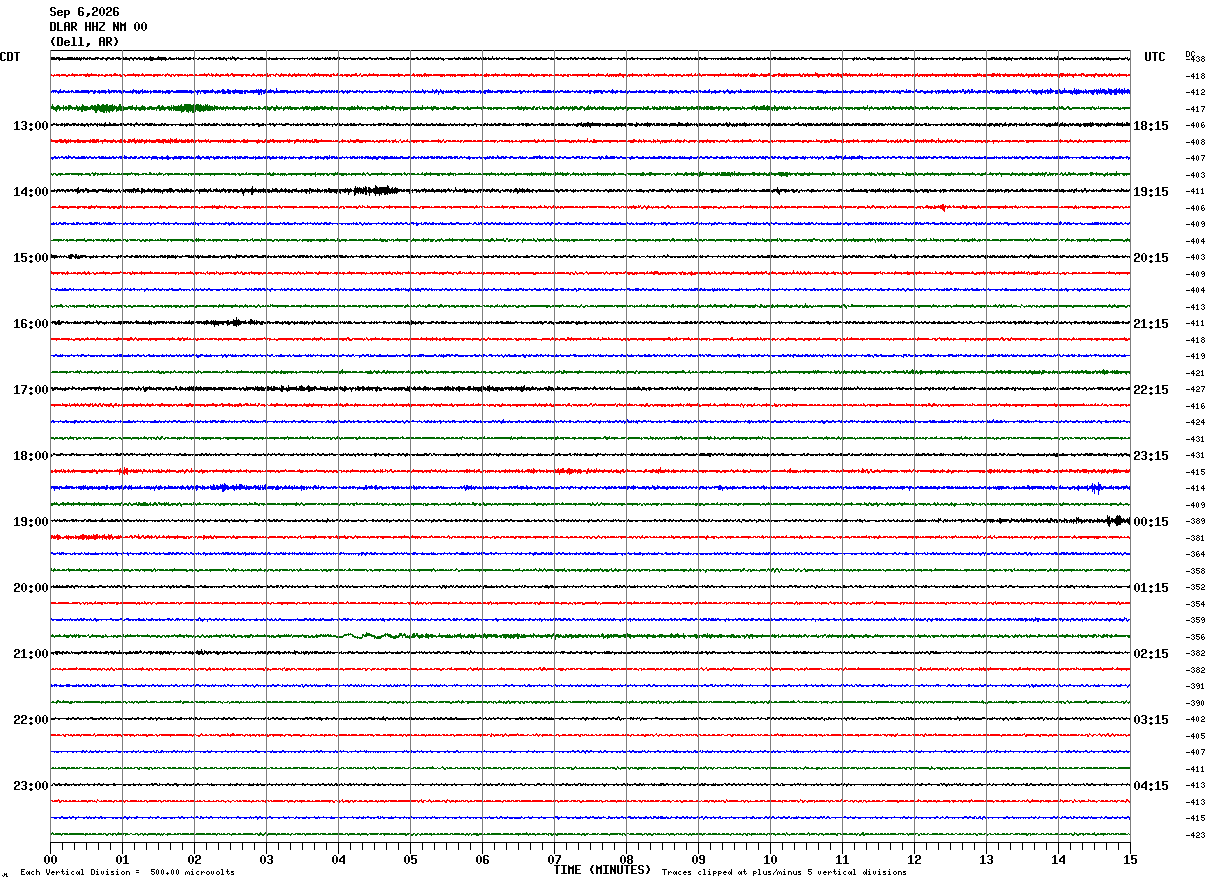Click the green wiggle burst near 20:45 trace
Image resolution: width=1210 pixels, height=886 pixels.
[374, 635]
